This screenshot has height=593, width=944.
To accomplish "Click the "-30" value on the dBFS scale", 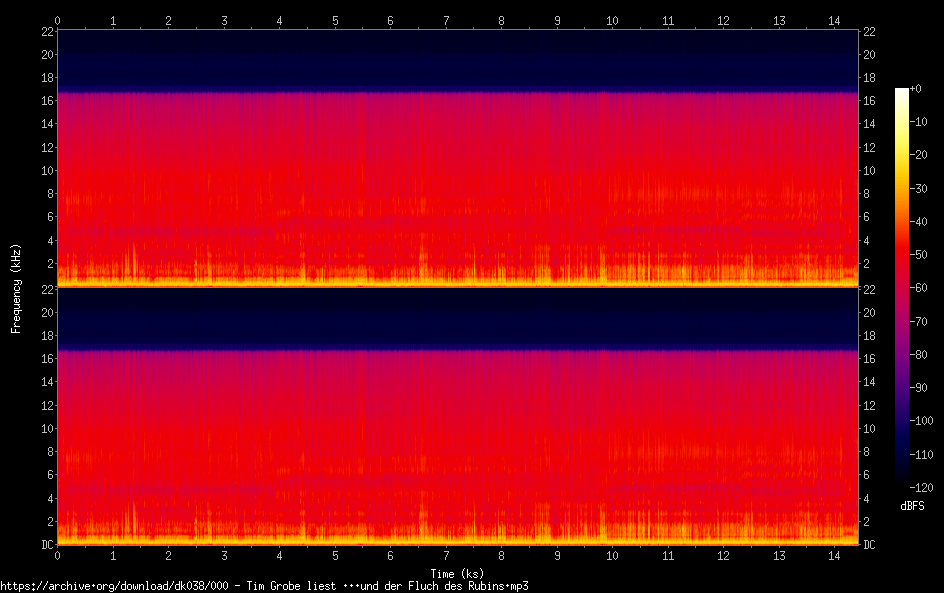I will (x=919, y=188).
